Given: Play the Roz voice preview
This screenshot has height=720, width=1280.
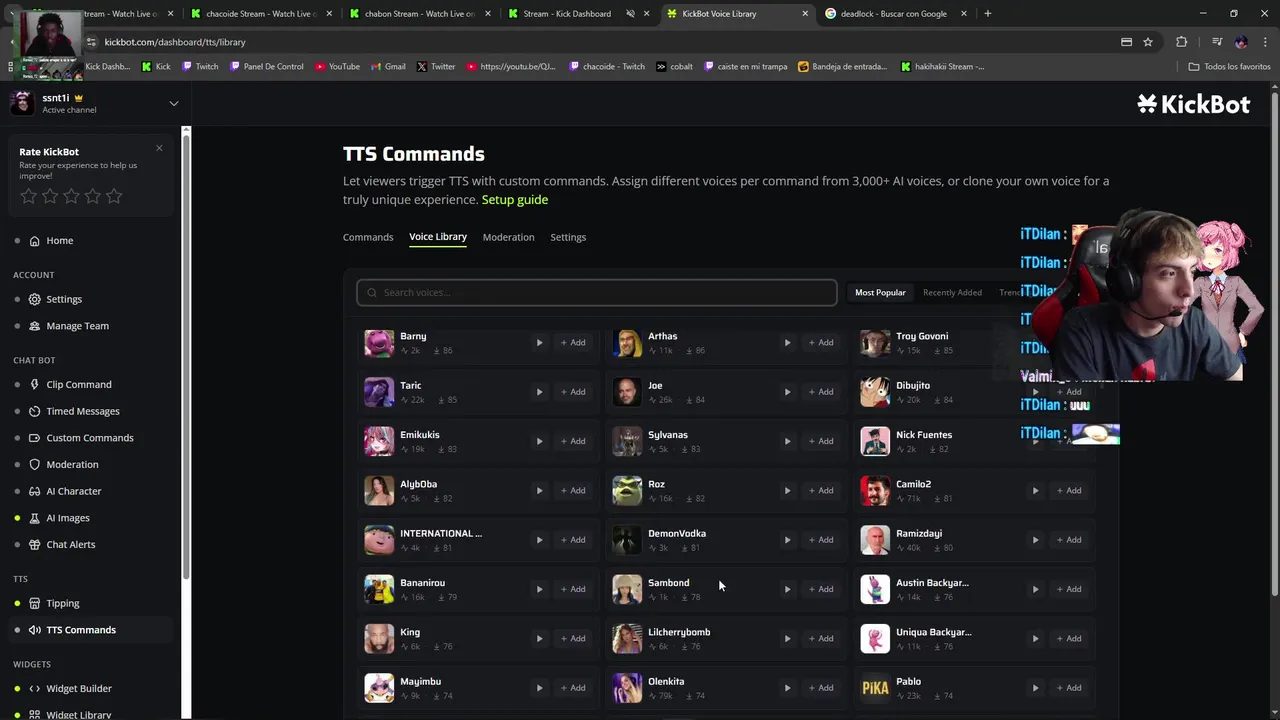Looking at the screenshot, I should [x=787, y=491].
